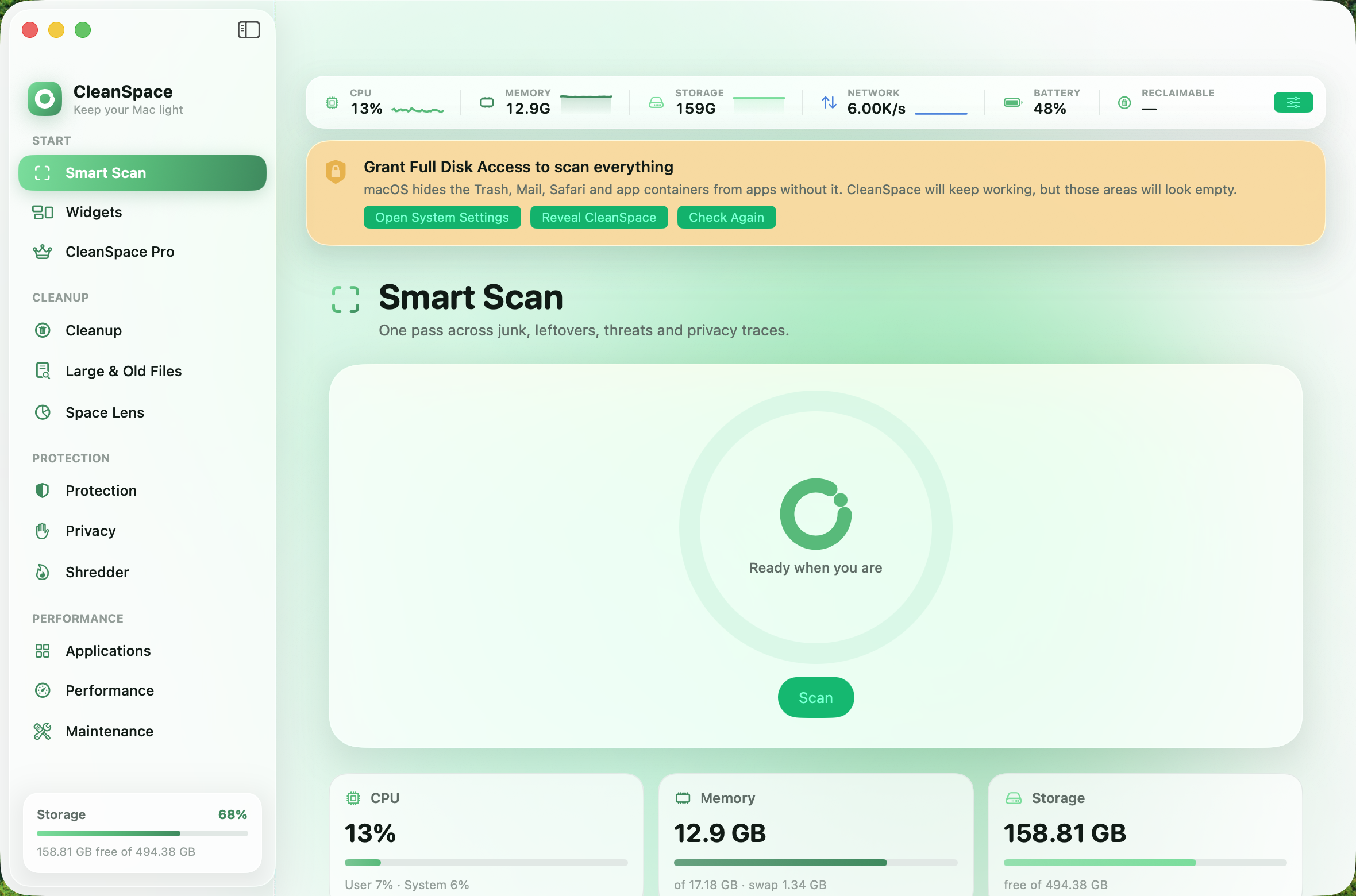The width and height of the screenshot is (1356, 896).
Task: Click the Performance gauge icon
Action: [x=43, y=690]
